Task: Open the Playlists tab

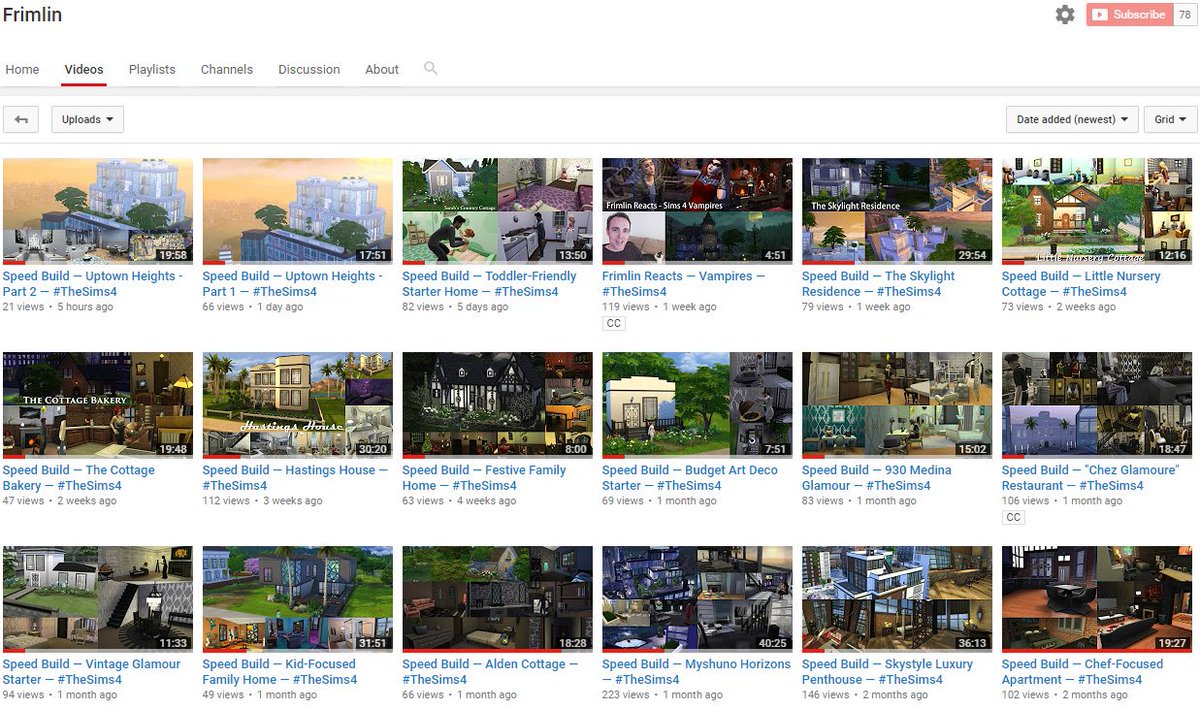Action: click(x=152, y=69)
